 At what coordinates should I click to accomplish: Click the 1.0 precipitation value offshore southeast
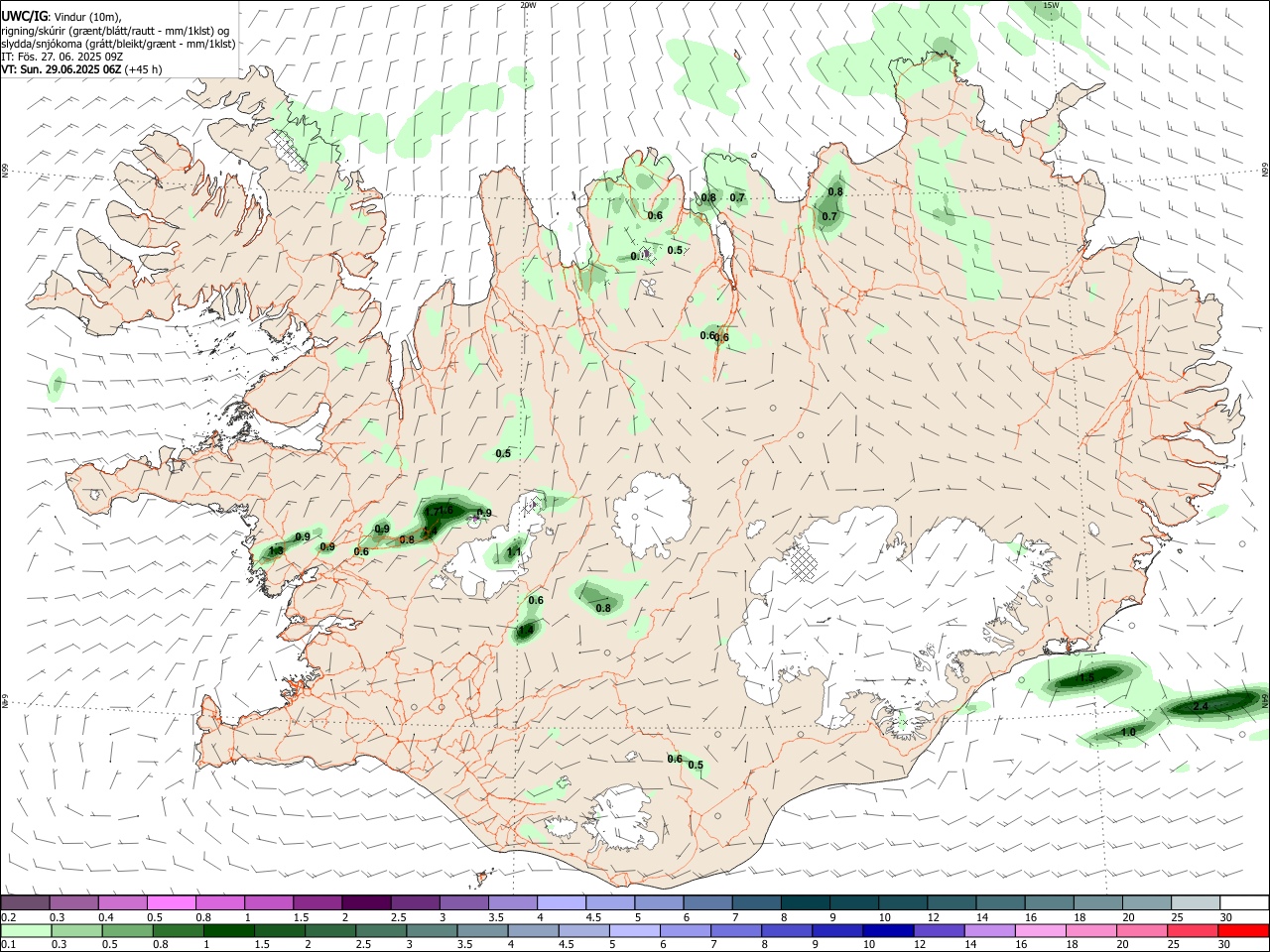[1128, 732]
